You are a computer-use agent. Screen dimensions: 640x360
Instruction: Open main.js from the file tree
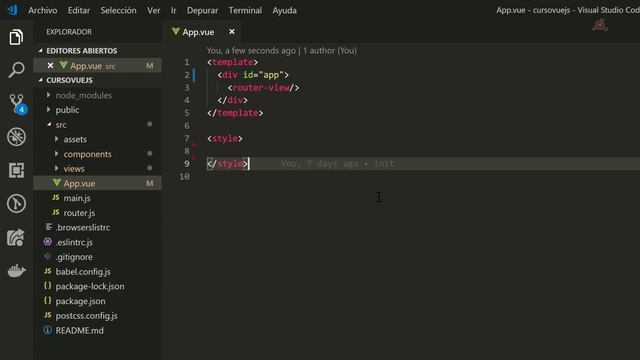77,198
